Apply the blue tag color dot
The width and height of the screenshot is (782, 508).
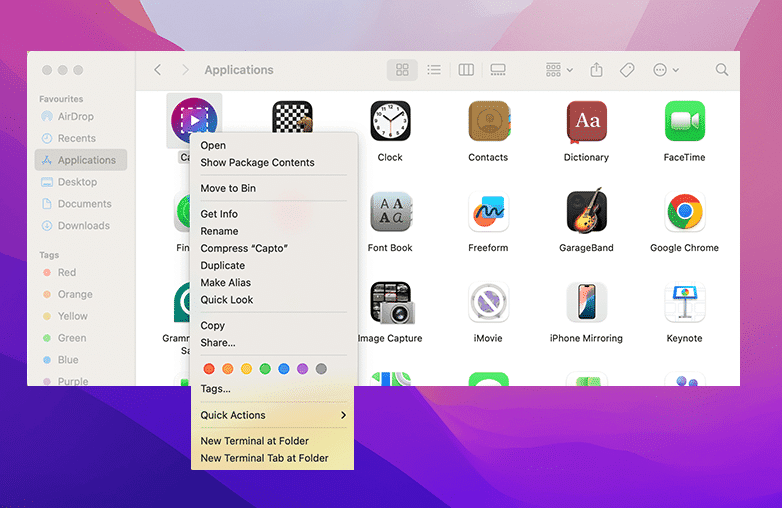[x=284, y=369]
